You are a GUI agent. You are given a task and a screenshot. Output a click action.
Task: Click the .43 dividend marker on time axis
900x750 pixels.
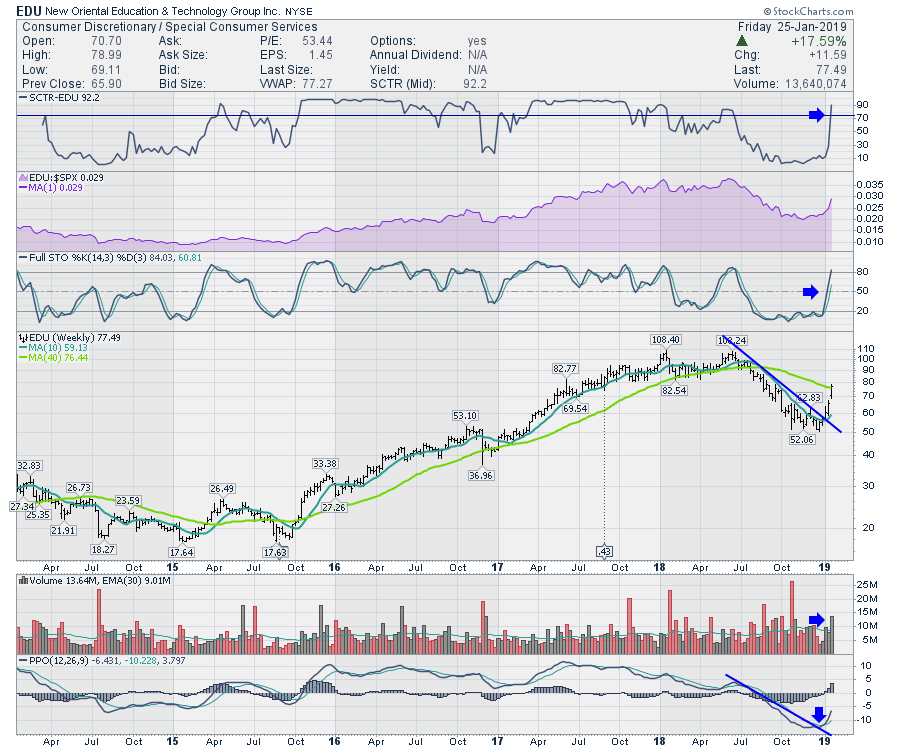pyautogui.click(x=604, y=551)
